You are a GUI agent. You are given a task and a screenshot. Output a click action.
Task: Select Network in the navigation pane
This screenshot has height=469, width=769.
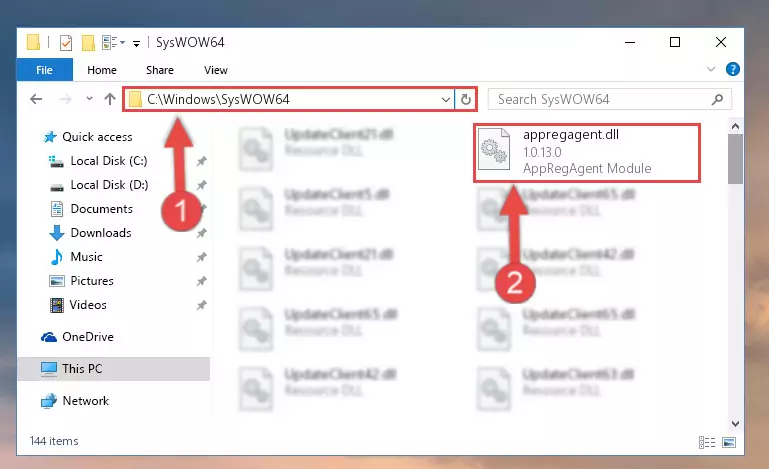(x=85, y=401)
